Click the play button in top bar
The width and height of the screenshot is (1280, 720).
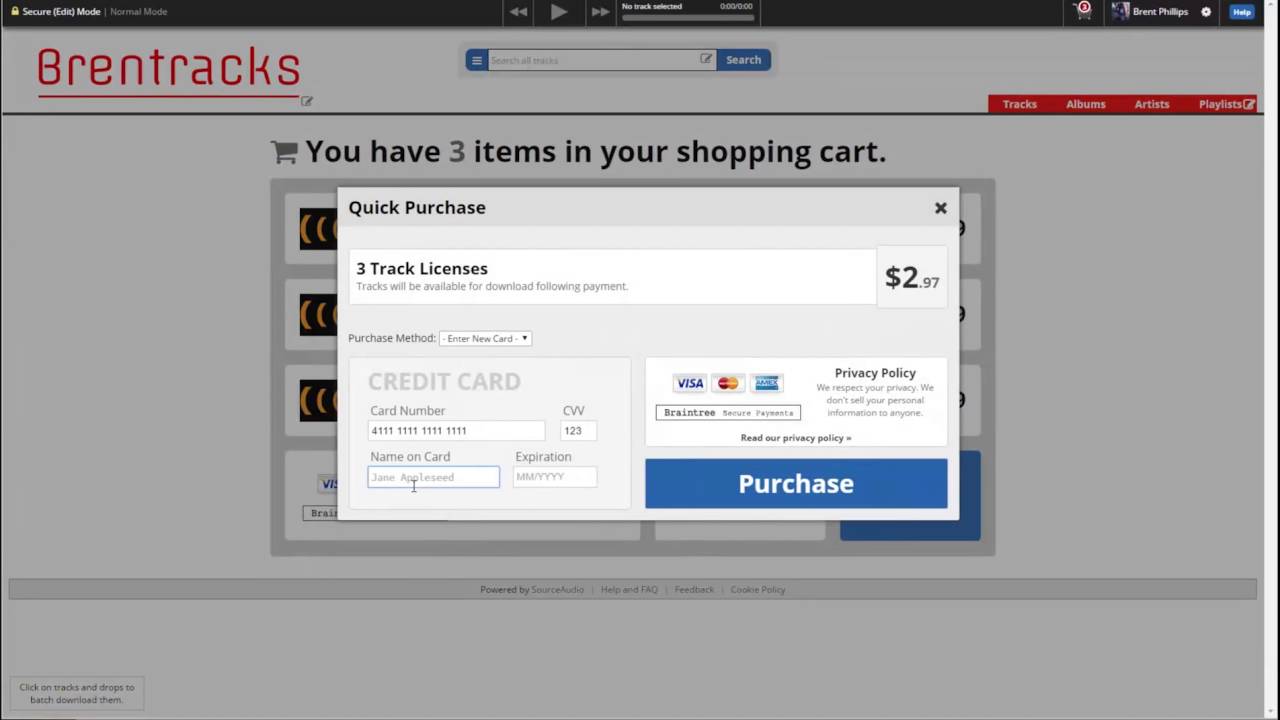pos(559,11)
